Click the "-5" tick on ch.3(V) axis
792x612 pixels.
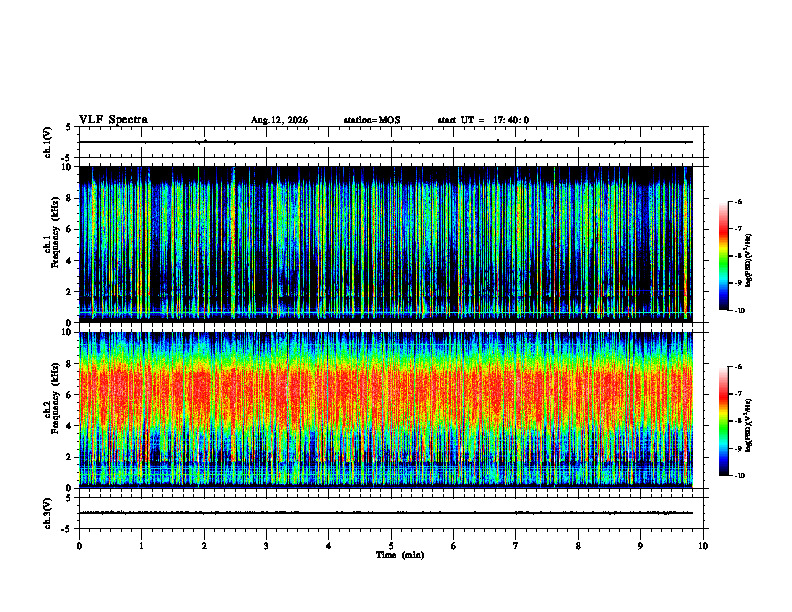(x=66, y=529)
